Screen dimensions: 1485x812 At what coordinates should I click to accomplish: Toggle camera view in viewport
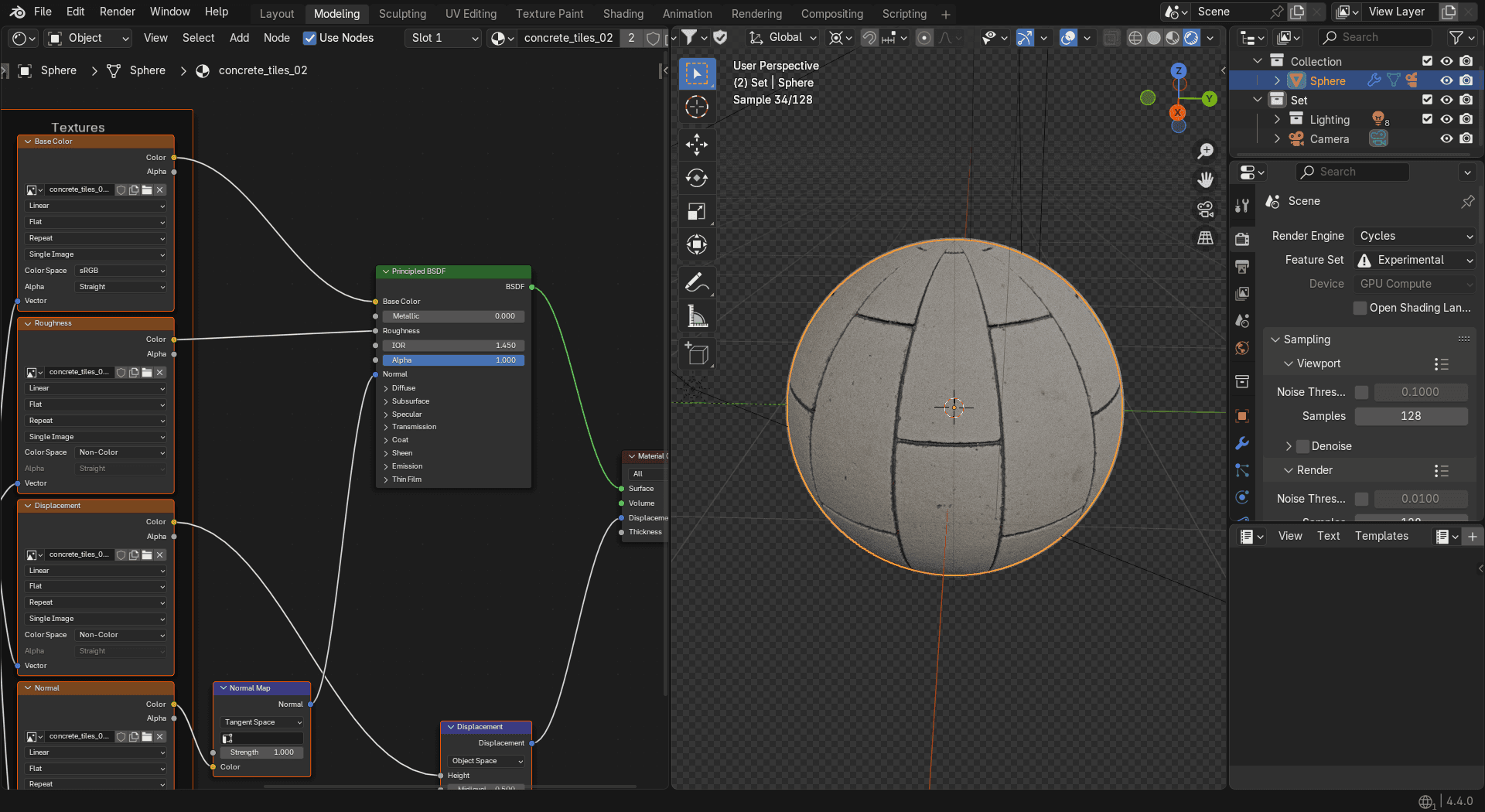click(1205, 209)
